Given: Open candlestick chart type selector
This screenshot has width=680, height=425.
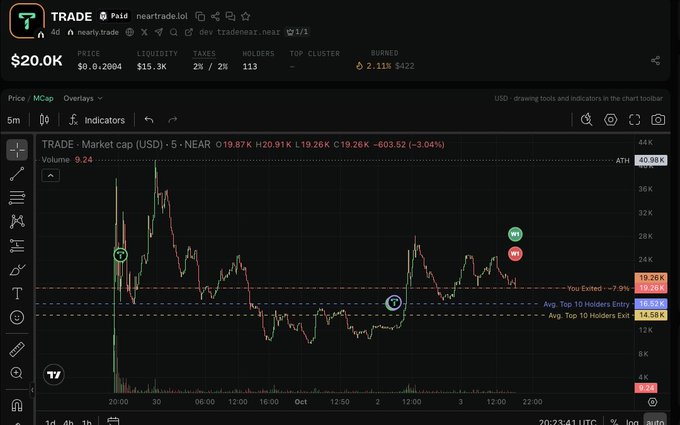Looking at the screenshot, I should tap(44, 120).
